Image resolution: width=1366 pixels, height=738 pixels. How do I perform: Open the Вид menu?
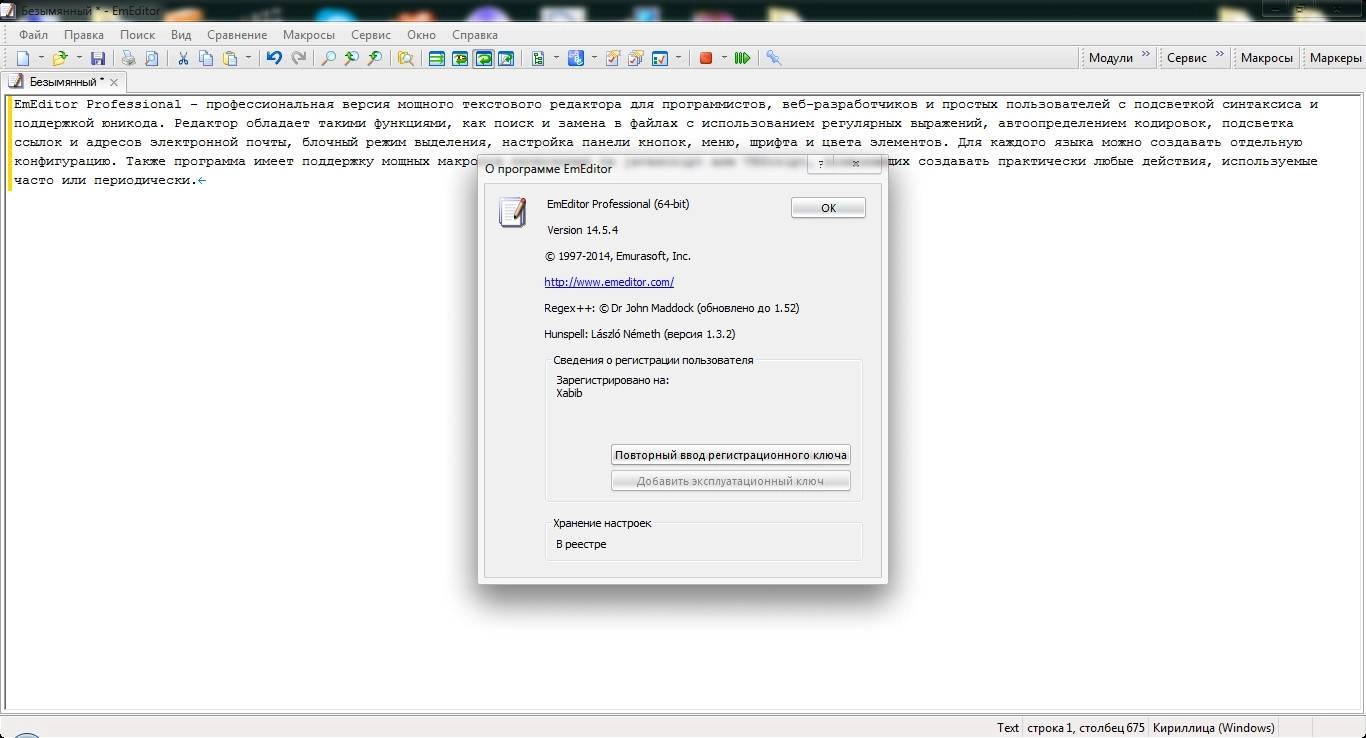(x=181, y=34)
